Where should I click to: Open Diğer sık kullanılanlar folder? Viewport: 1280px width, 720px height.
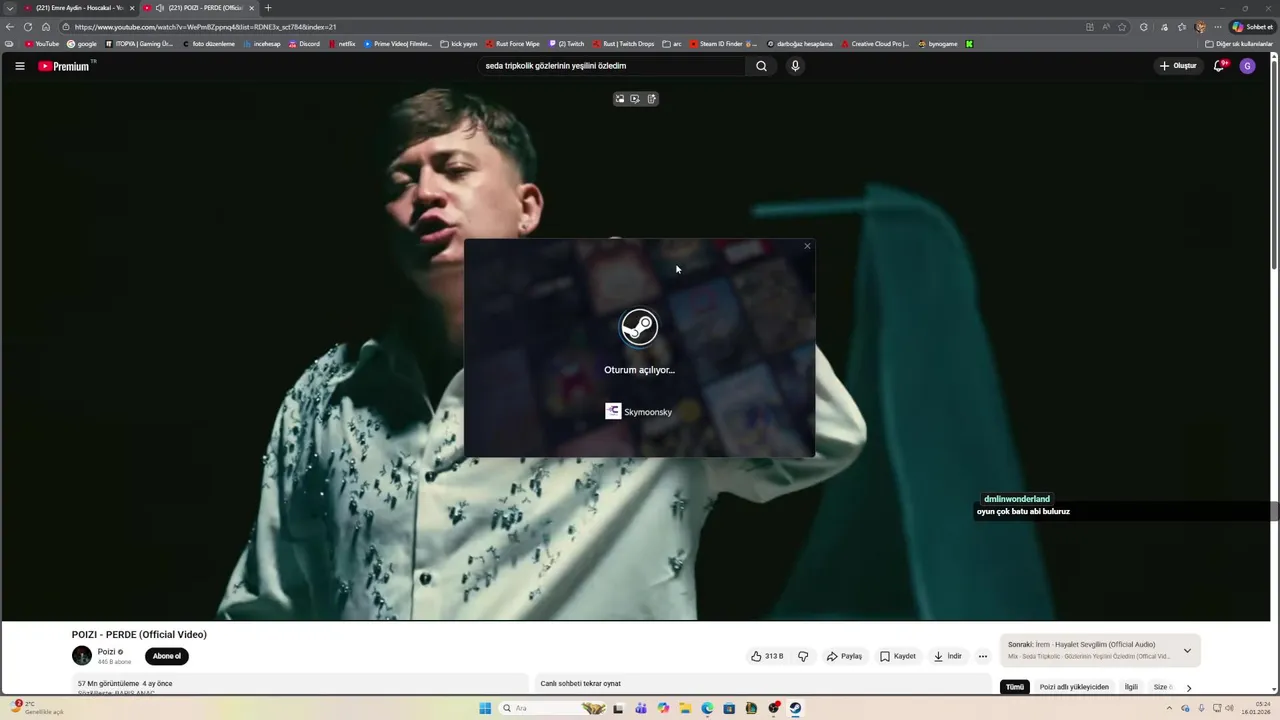[1239, 44]
